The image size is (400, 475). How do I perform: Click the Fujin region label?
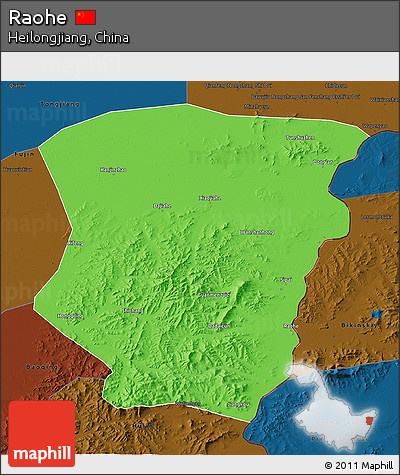(x=24, y=154)
